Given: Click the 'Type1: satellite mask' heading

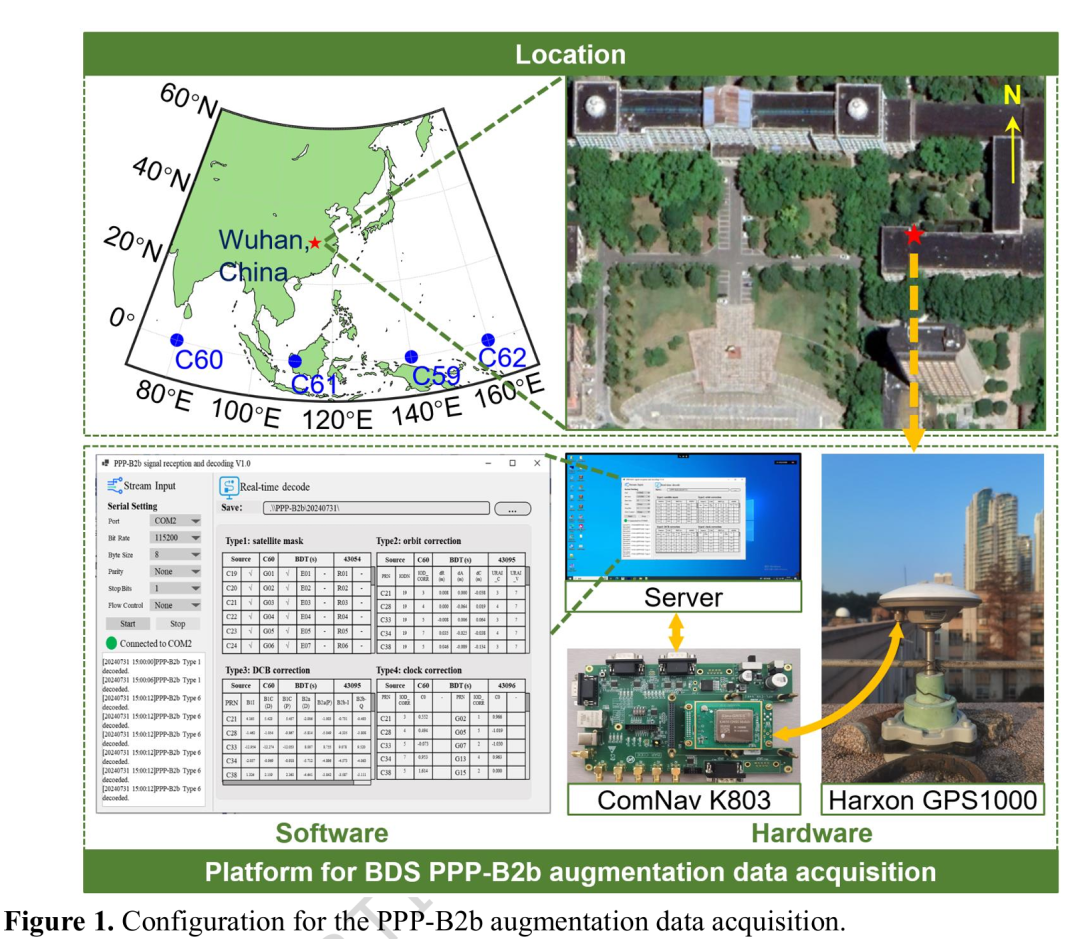Looking at the screenshot, I should (x=264, y=541).
